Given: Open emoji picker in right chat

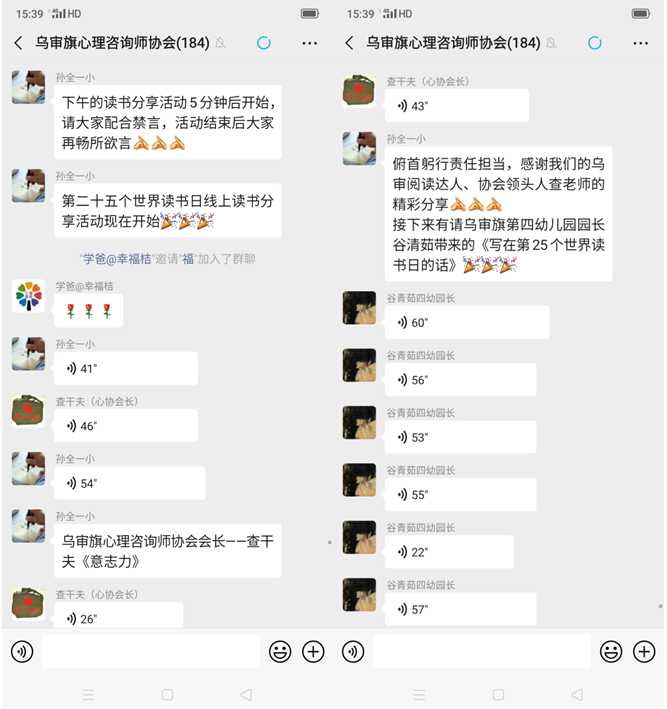Looking at the screenshot, I should click(x=611, y=652).
